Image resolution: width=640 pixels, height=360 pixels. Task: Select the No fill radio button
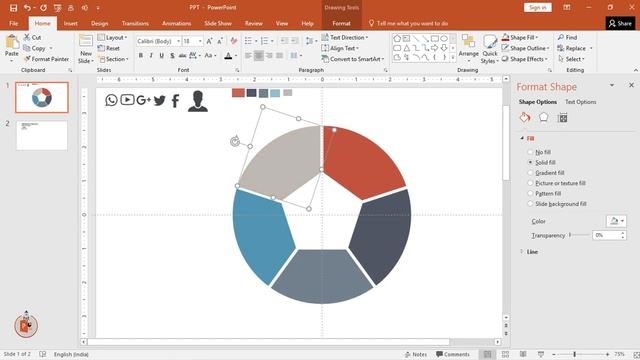point(531,152)
